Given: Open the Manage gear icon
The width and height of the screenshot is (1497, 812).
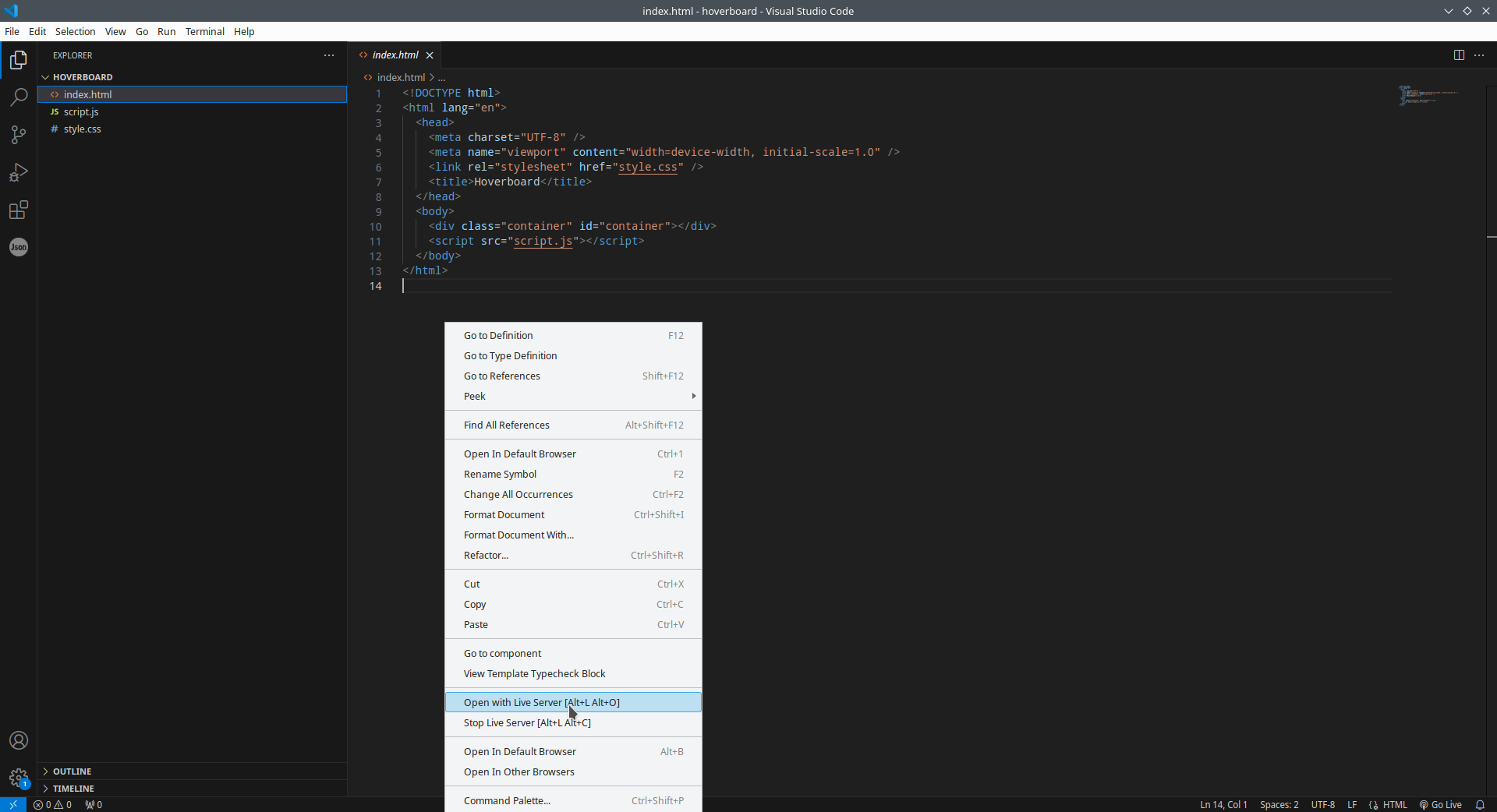Looking at the screenshot, I should (19, 778).
